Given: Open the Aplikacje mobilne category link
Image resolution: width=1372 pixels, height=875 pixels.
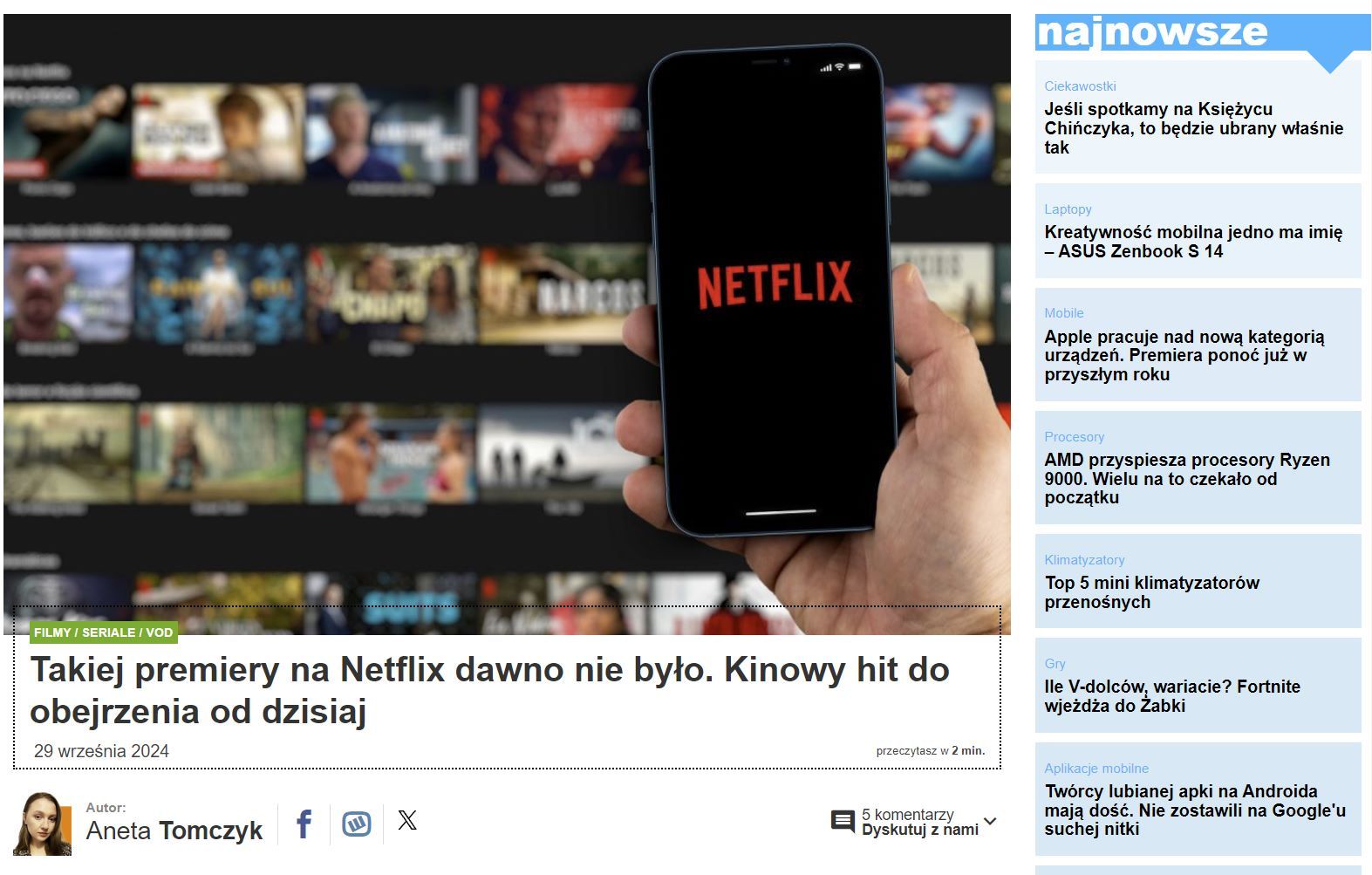Looking at the screenshot, I should click(1096, 768).
